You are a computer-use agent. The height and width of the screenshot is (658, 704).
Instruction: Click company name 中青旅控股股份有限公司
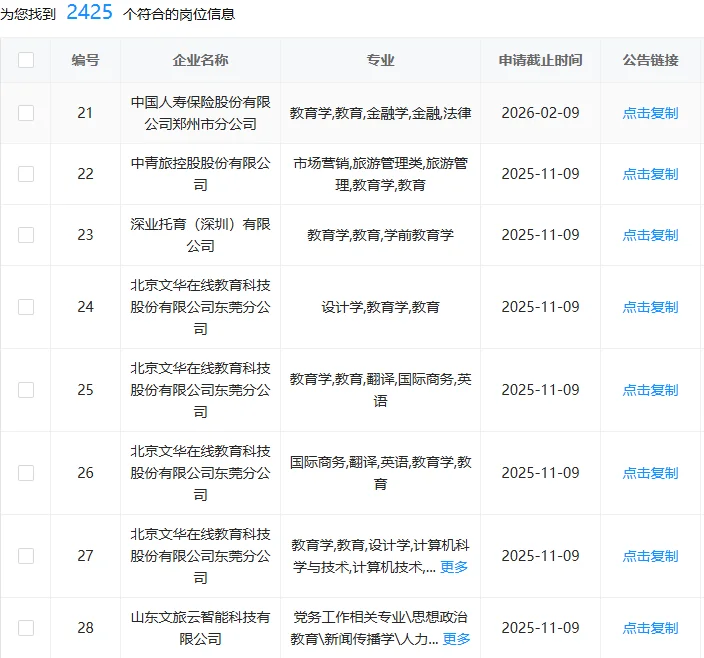click(201, 174)
